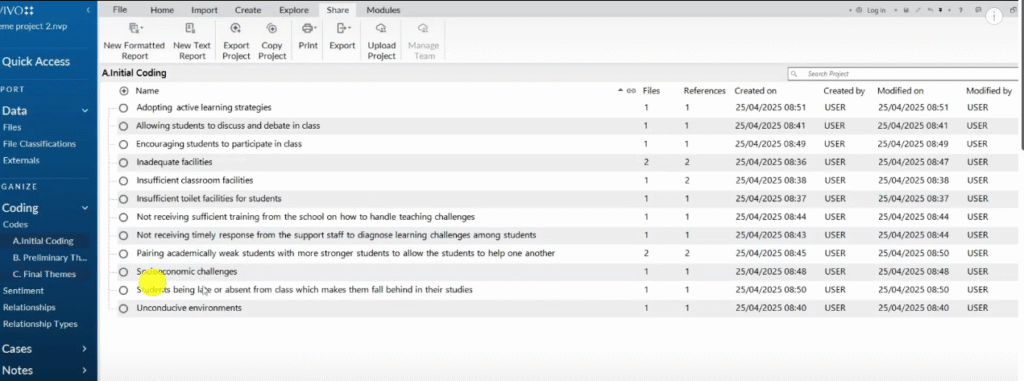Screen dimensions: 1024x381
Task: Click the code circle beside Socioeconomic challenges
Action: 123,272
